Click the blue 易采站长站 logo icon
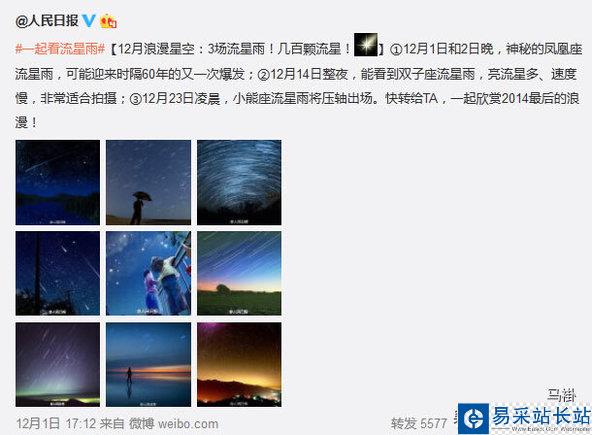The image size is (592, 435). tap(473, 419)
